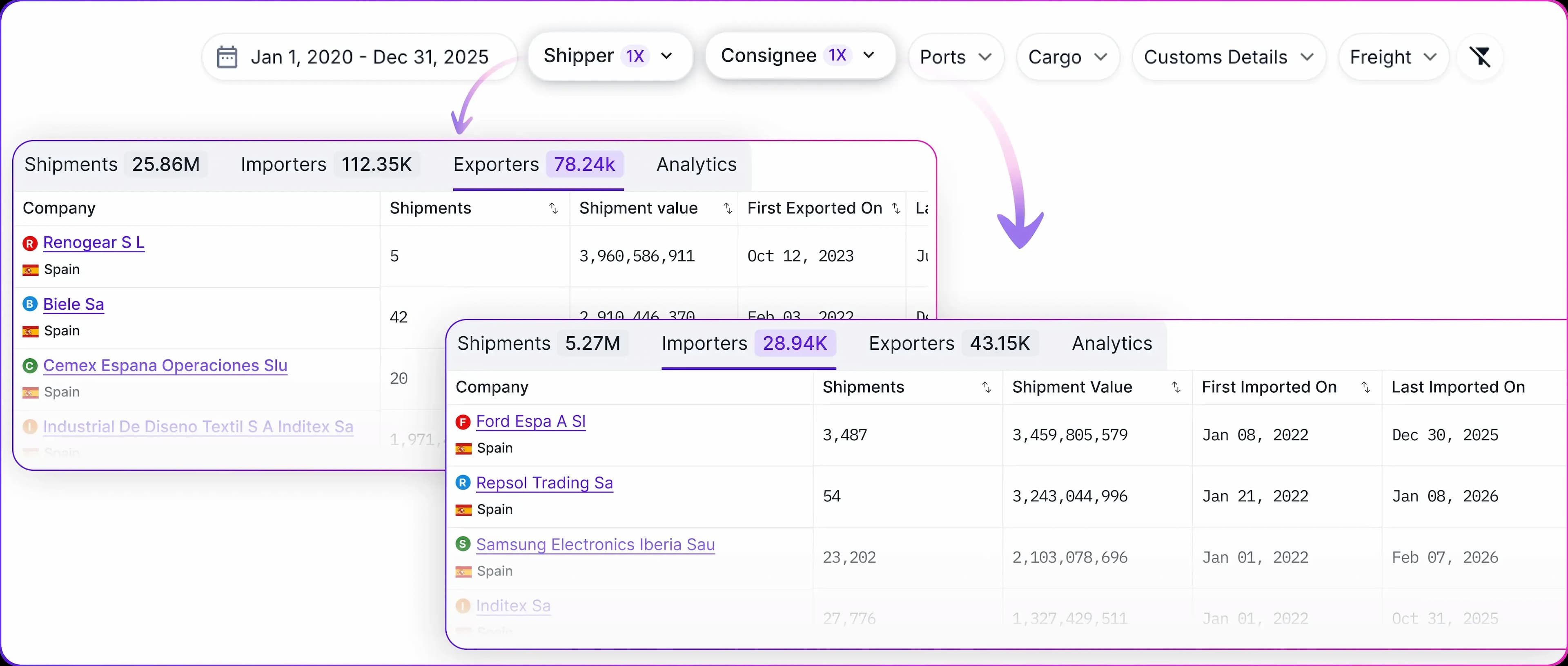The image size is (1568, 666).
Task: Switch to Importers 28.94K tab
Action: pos(748,344)
